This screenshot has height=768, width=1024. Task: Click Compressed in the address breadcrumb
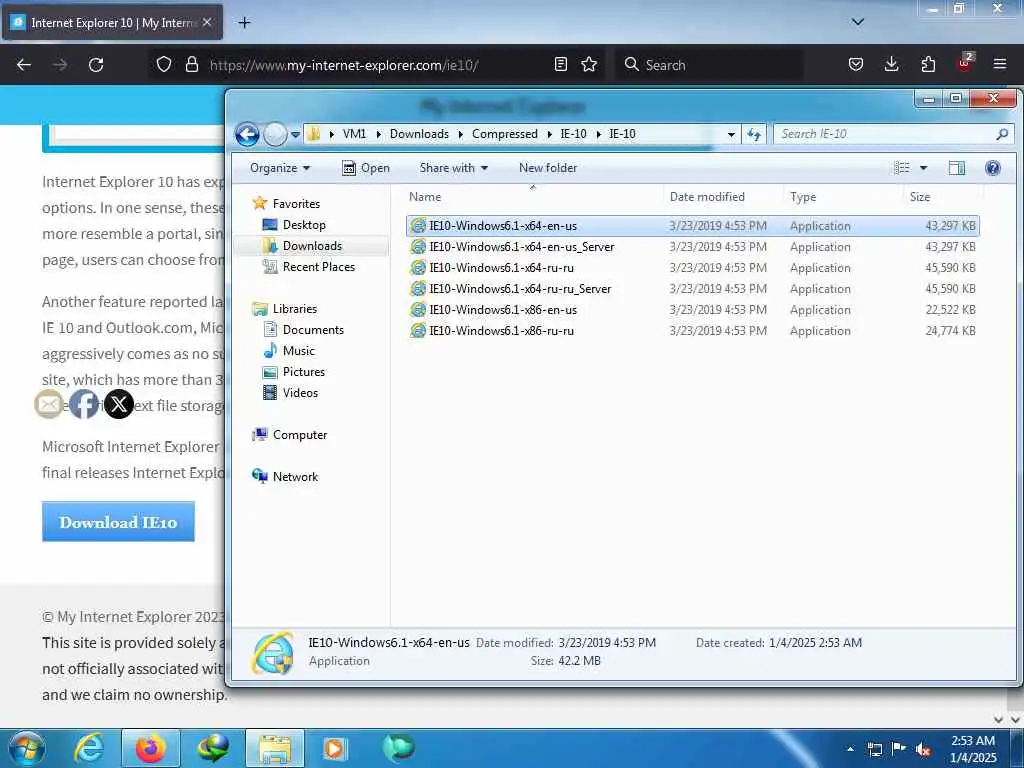tap(505, 134)
